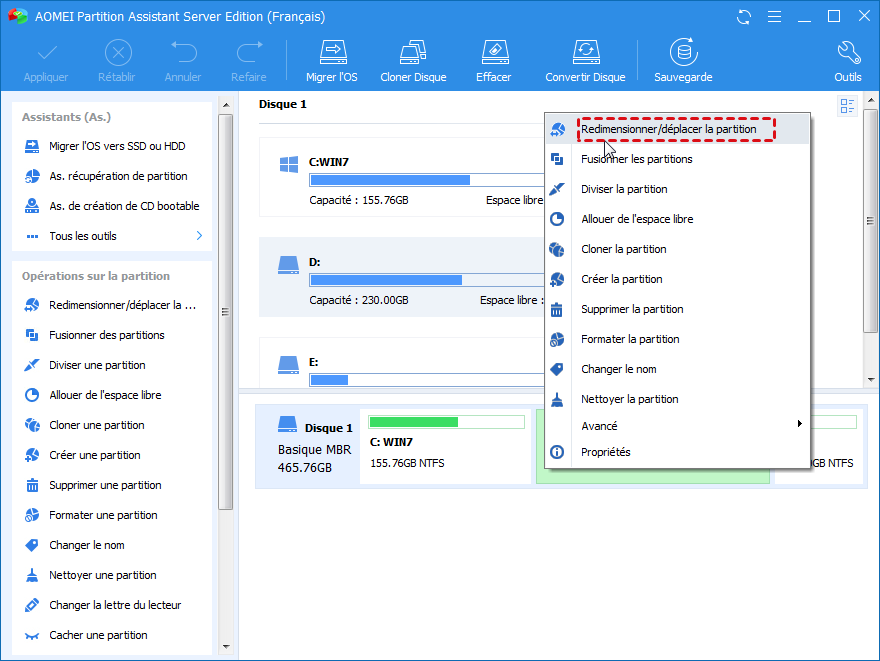The image size is (880, 661).
Task: Select the Effacer toolbar icon
Action: click(494, 61)
